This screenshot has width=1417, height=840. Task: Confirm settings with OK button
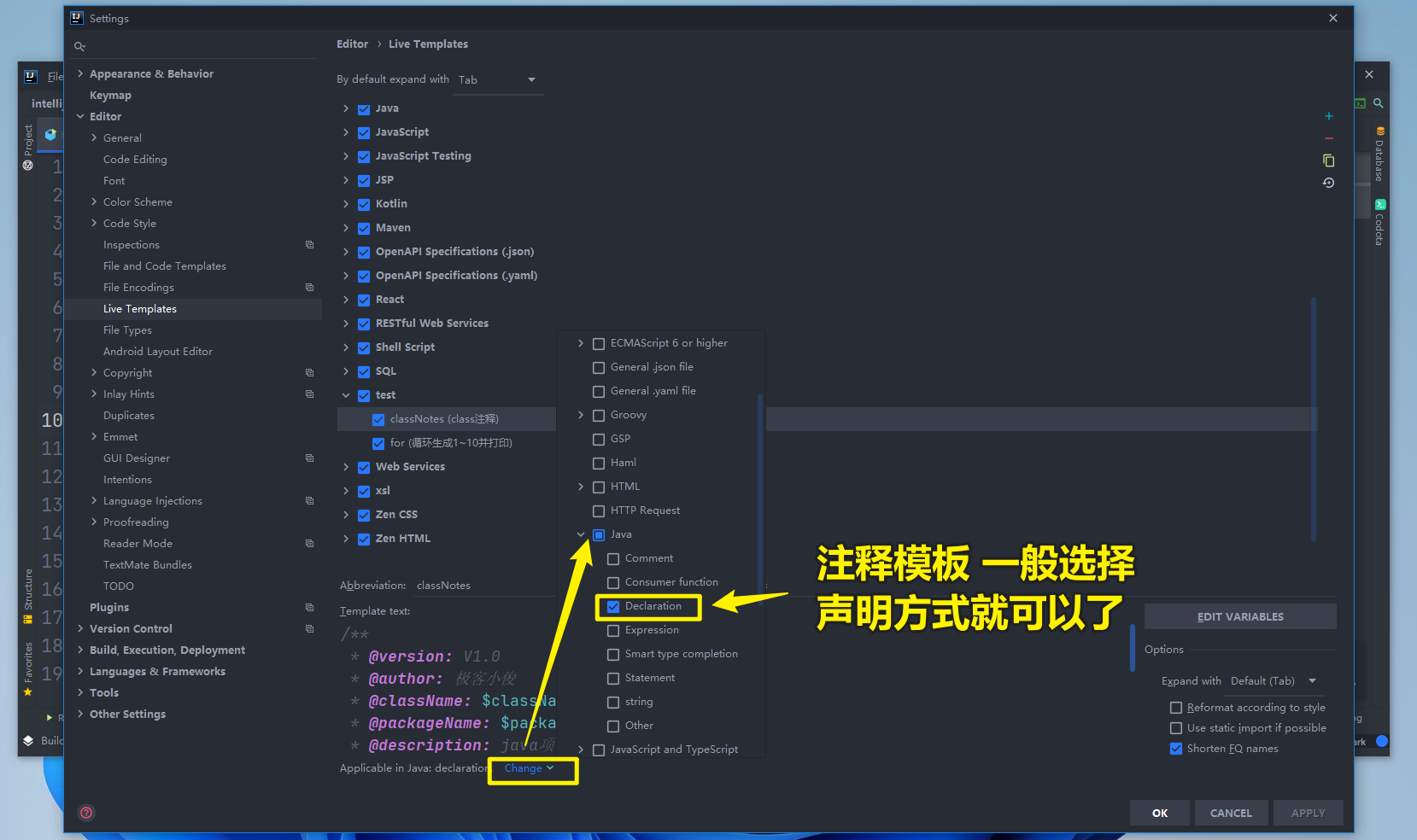click(1160, 813)
